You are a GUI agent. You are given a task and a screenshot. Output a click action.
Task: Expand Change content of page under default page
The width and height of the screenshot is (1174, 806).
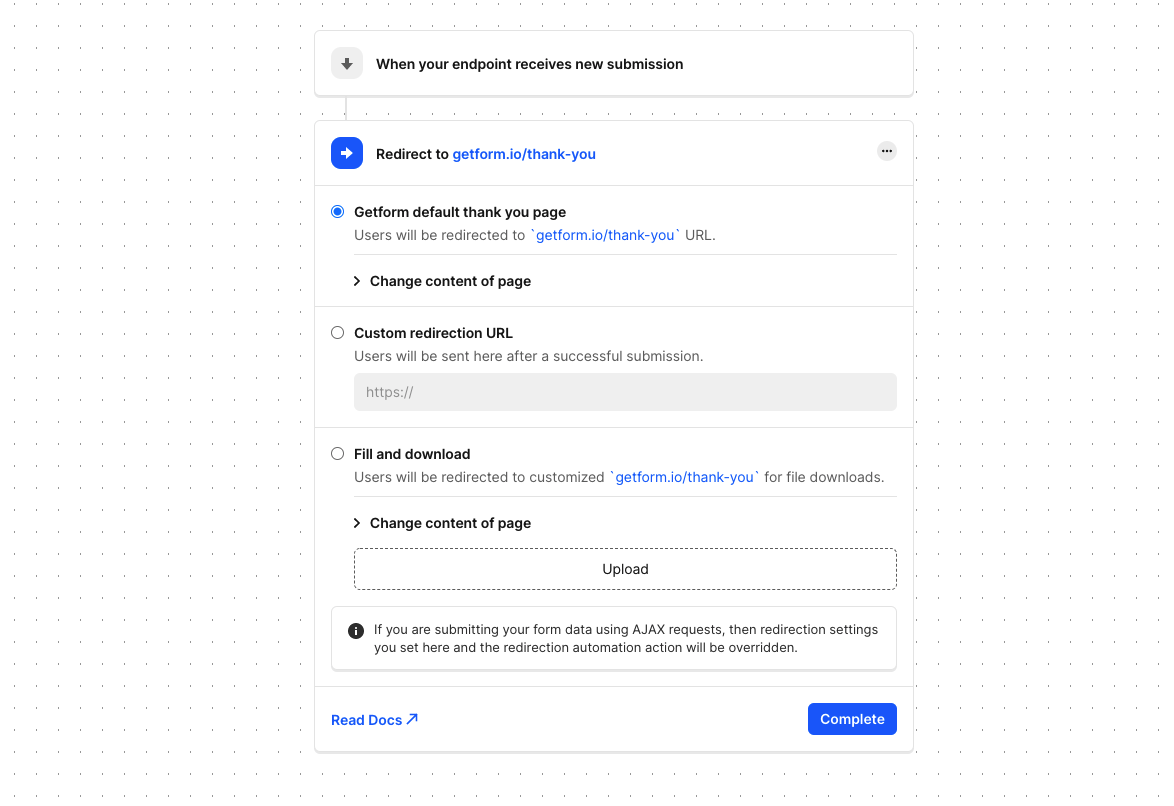442,281
